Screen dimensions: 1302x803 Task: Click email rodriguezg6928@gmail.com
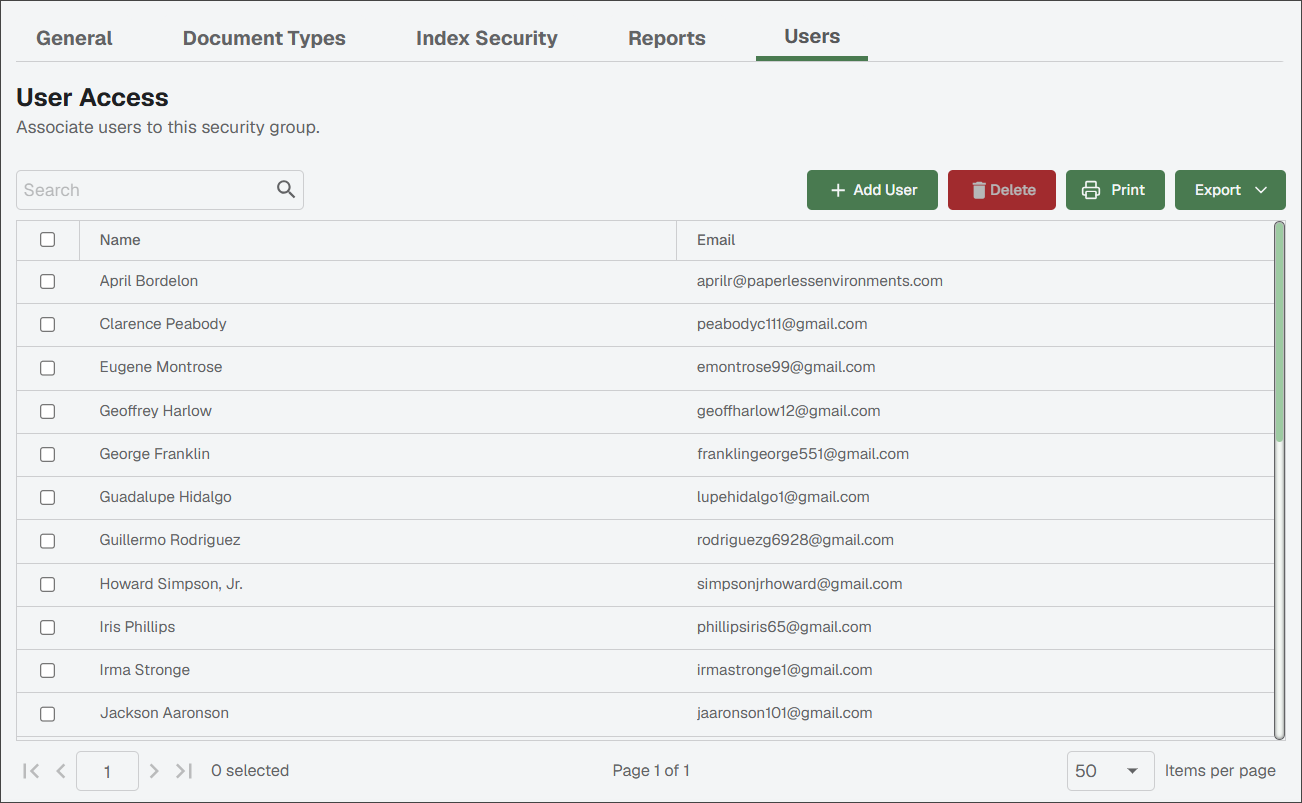pyautogui.click(x=795, y=540)
